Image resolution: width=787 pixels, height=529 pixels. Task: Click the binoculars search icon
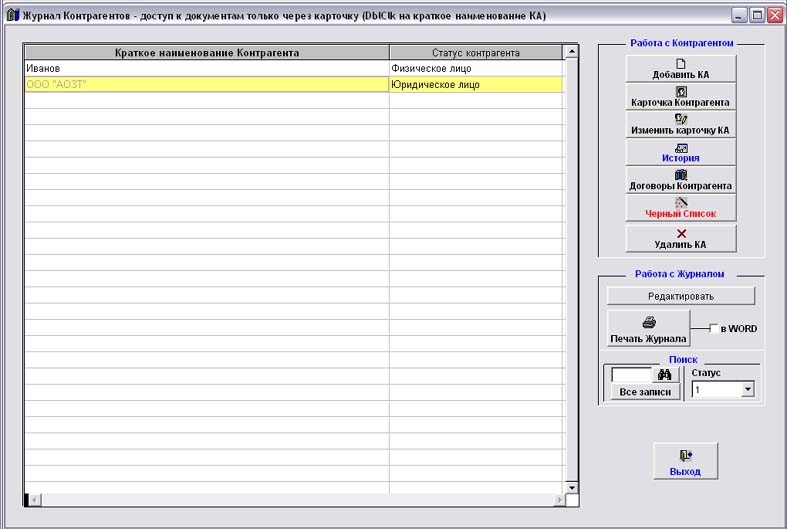click(665, 374)
